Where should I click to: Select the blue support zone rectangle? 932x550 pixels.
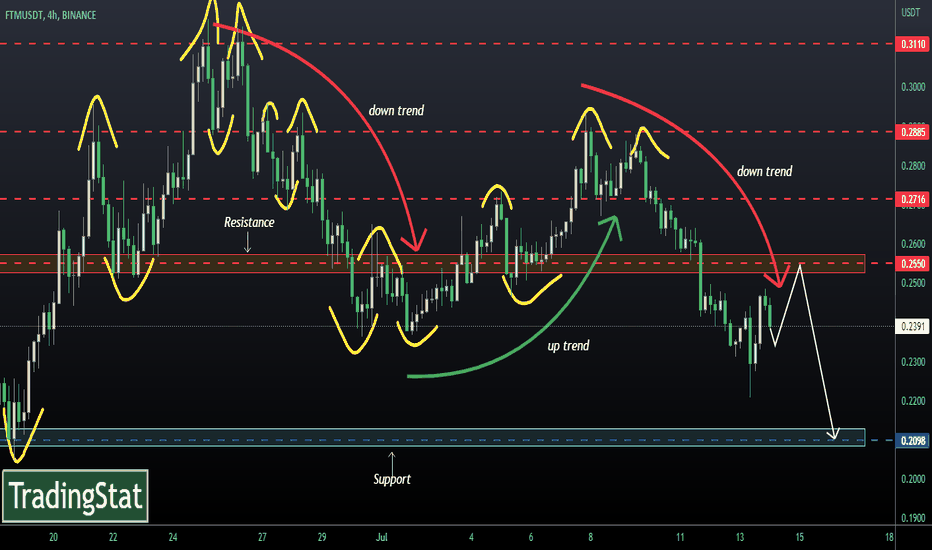[x=432, y=437]
